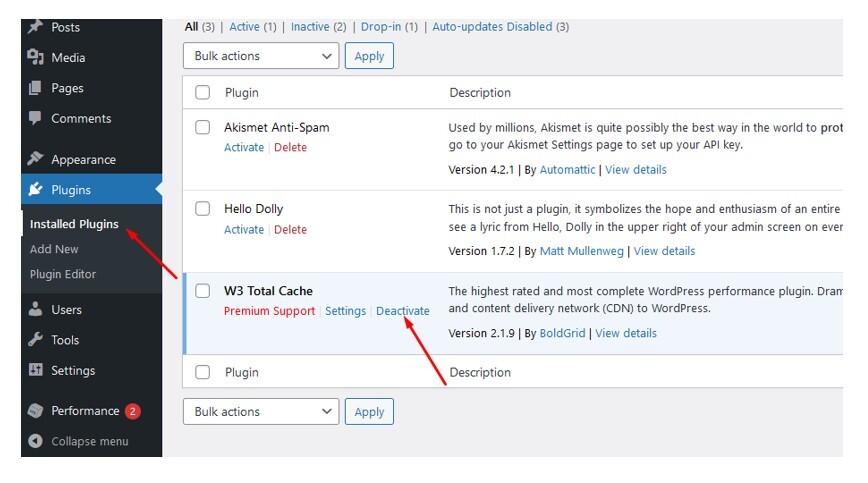This screenshot has height=483, width=868.
Task: Tick the select-all checkbox in table header
Action: click(203, 92)
